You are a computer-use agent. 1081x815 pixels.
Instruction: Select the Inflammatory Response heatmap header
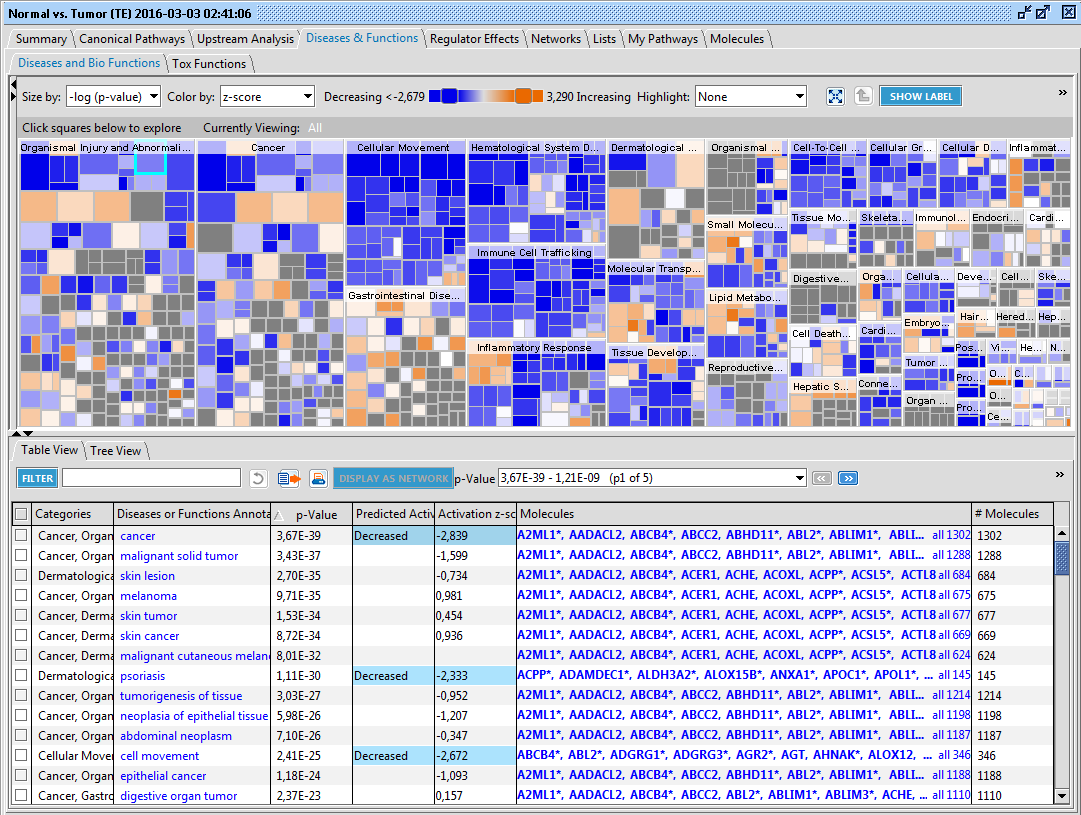tap(534, 348)
